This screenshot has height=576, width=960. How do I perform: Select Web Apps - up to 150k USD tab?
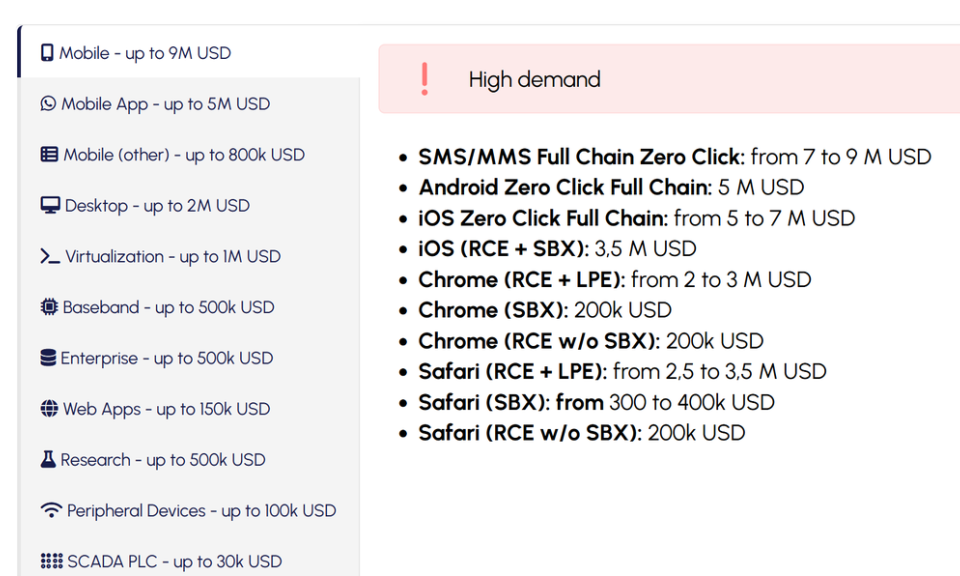(166, 409)
